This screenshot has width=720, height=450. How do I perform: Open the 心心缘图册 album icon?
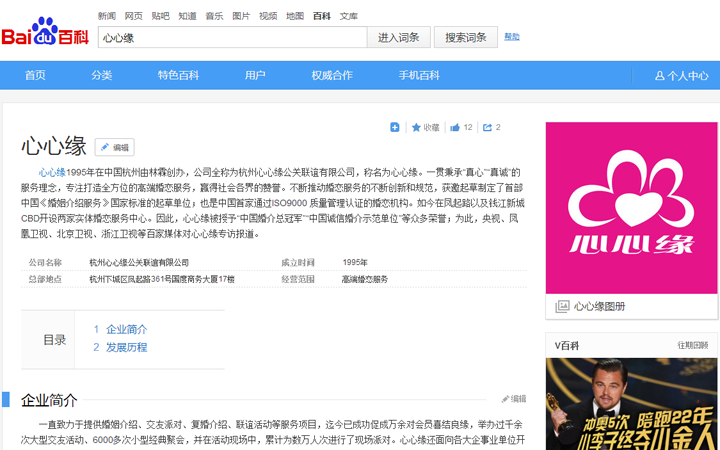coord(562,306)
